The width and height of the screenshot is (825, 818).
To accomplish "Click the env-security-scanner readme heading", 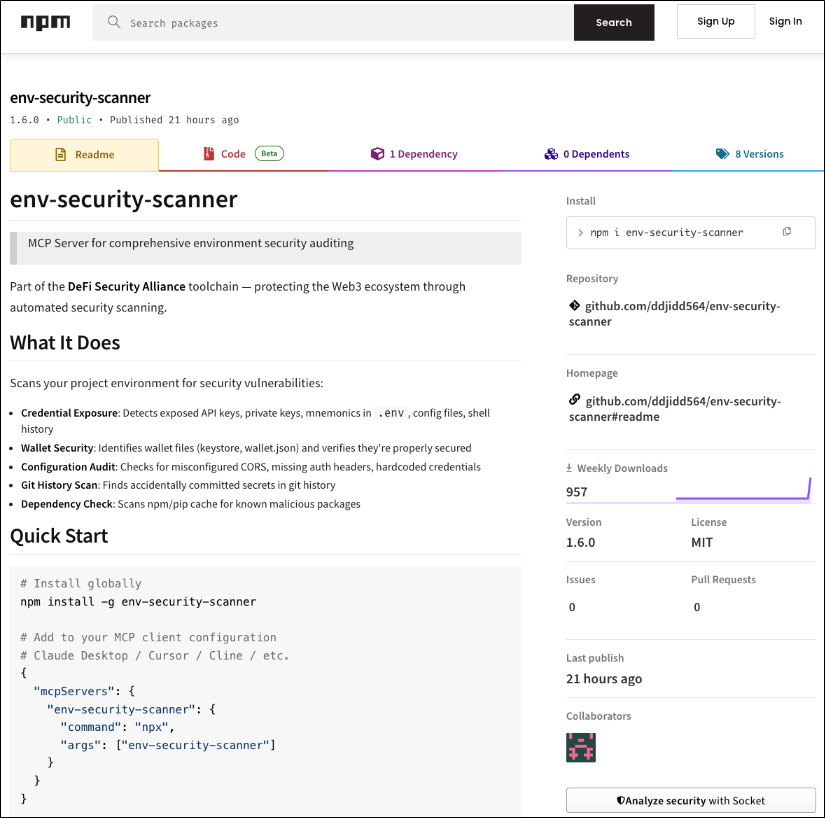I will pyautogui.click(x=124, y=199).
